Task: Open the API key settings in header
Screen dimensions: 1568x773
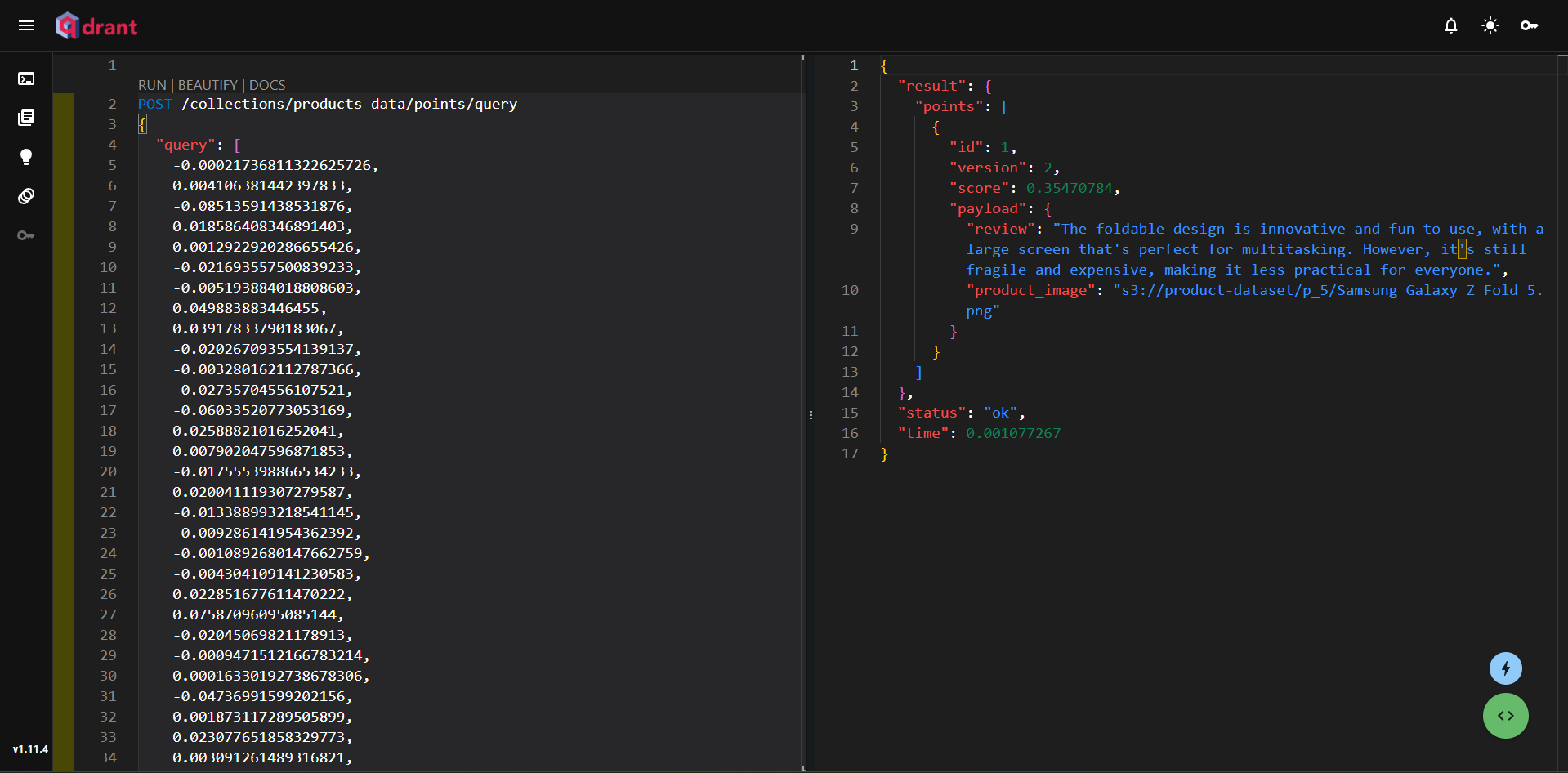Action: (1529, 26)
